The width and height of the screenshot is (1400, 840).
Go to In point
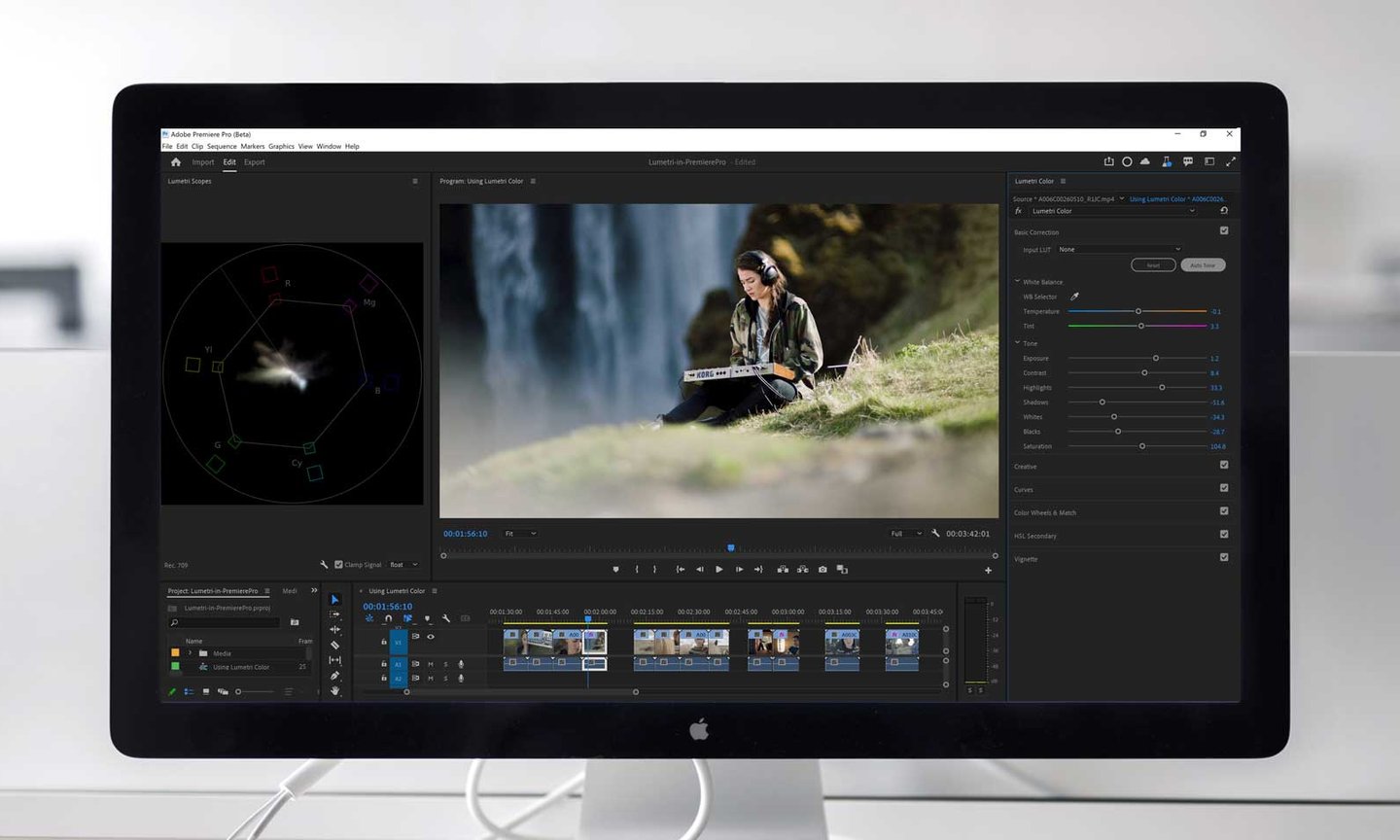tap(680, 570)
